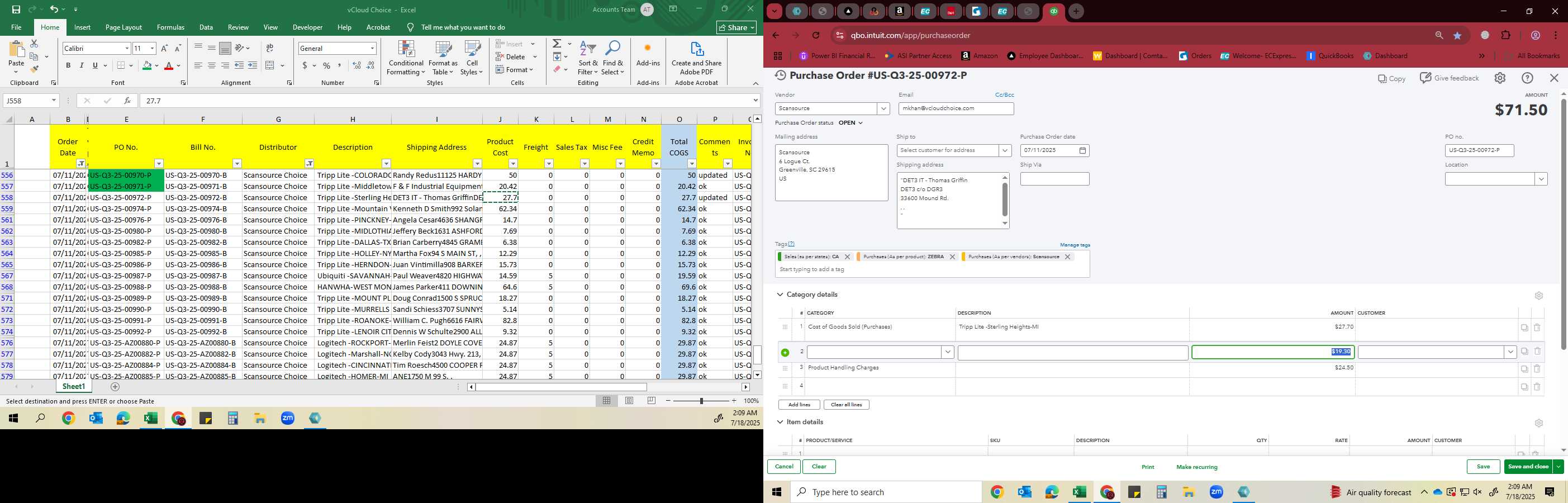1568x503 pixels.
Task: Click the Add-ins button in ribbon
Action: tap(648, 55)
